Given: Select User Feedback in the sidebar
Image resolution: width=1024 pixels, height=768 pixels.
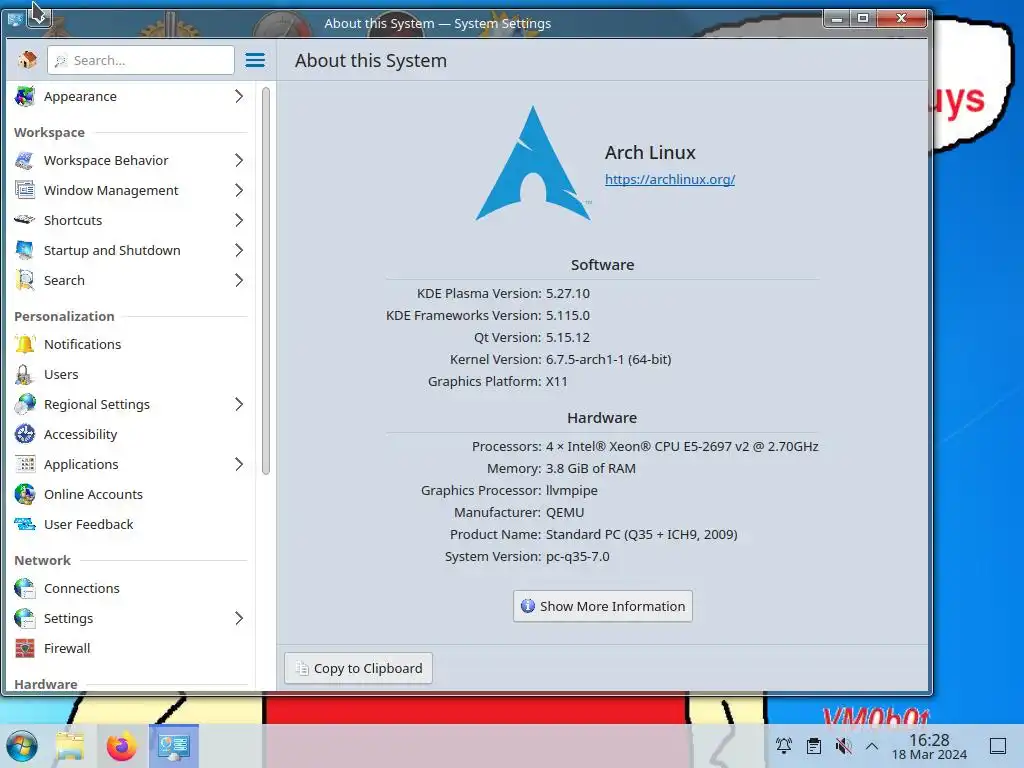Looking at the screenshot, I should pyautogui.click(x=131, y=524).
